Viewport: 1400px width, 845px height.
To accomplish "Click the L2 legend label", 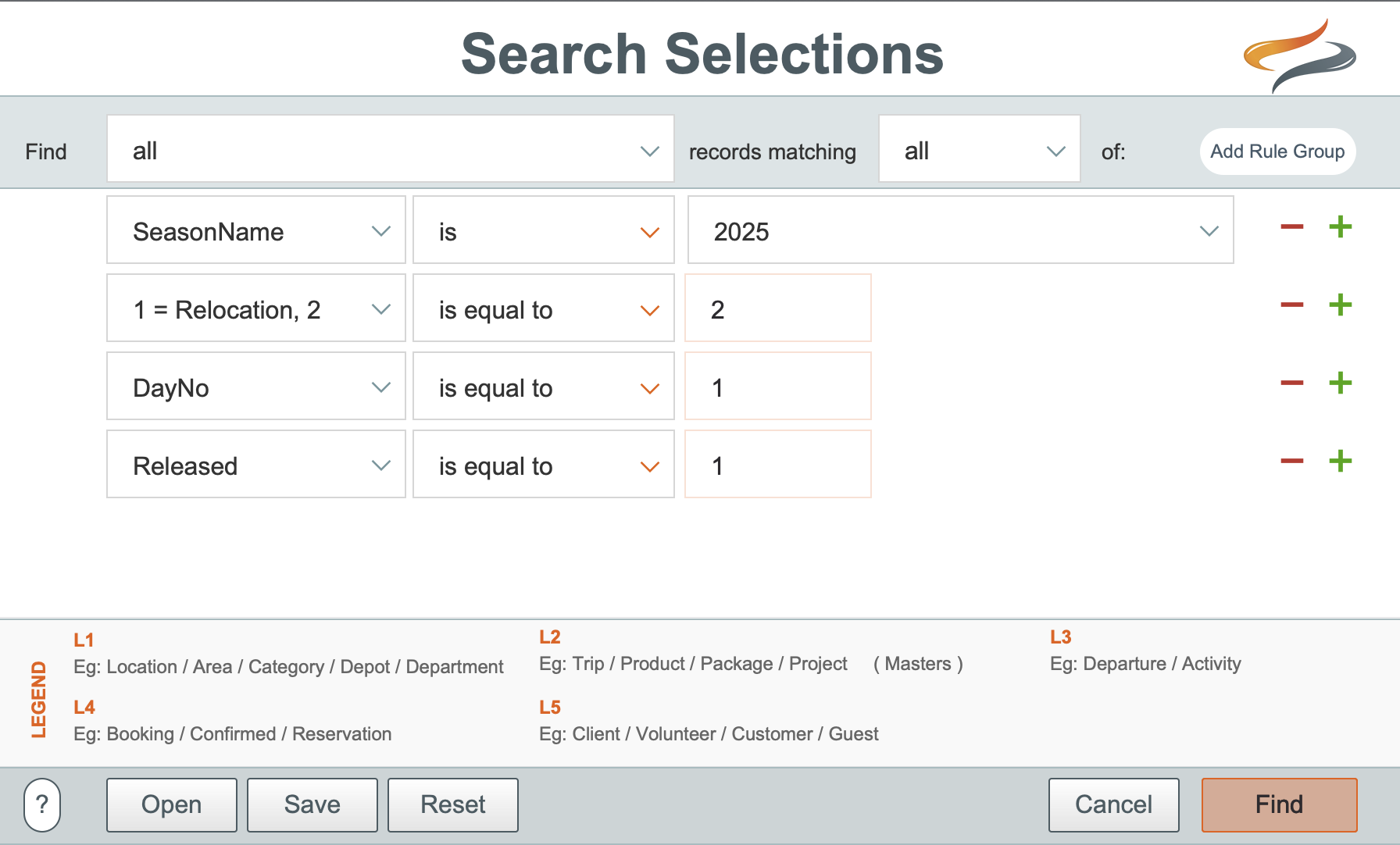I will point(550,637).
